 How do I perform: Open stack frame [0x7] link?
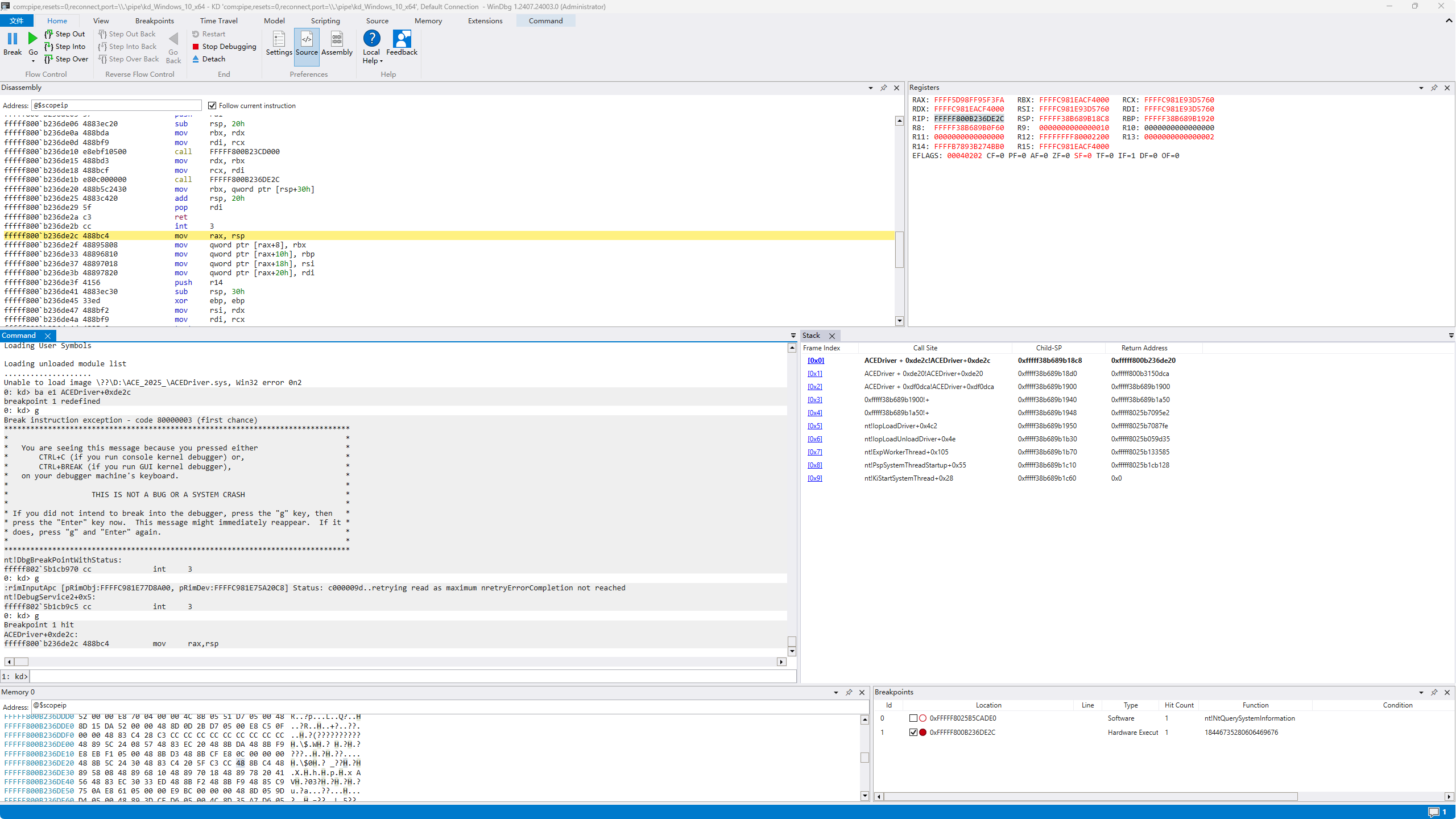814,452
